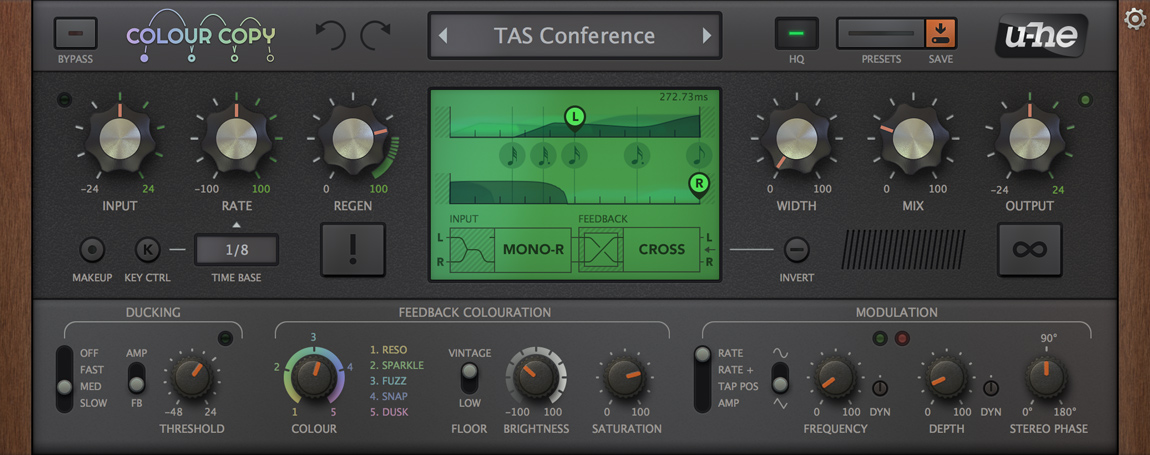Image resolution: width=1150 pixels, height=455 pixels.
Task: Click the redo arrow icon
Action: click(376, 35)
